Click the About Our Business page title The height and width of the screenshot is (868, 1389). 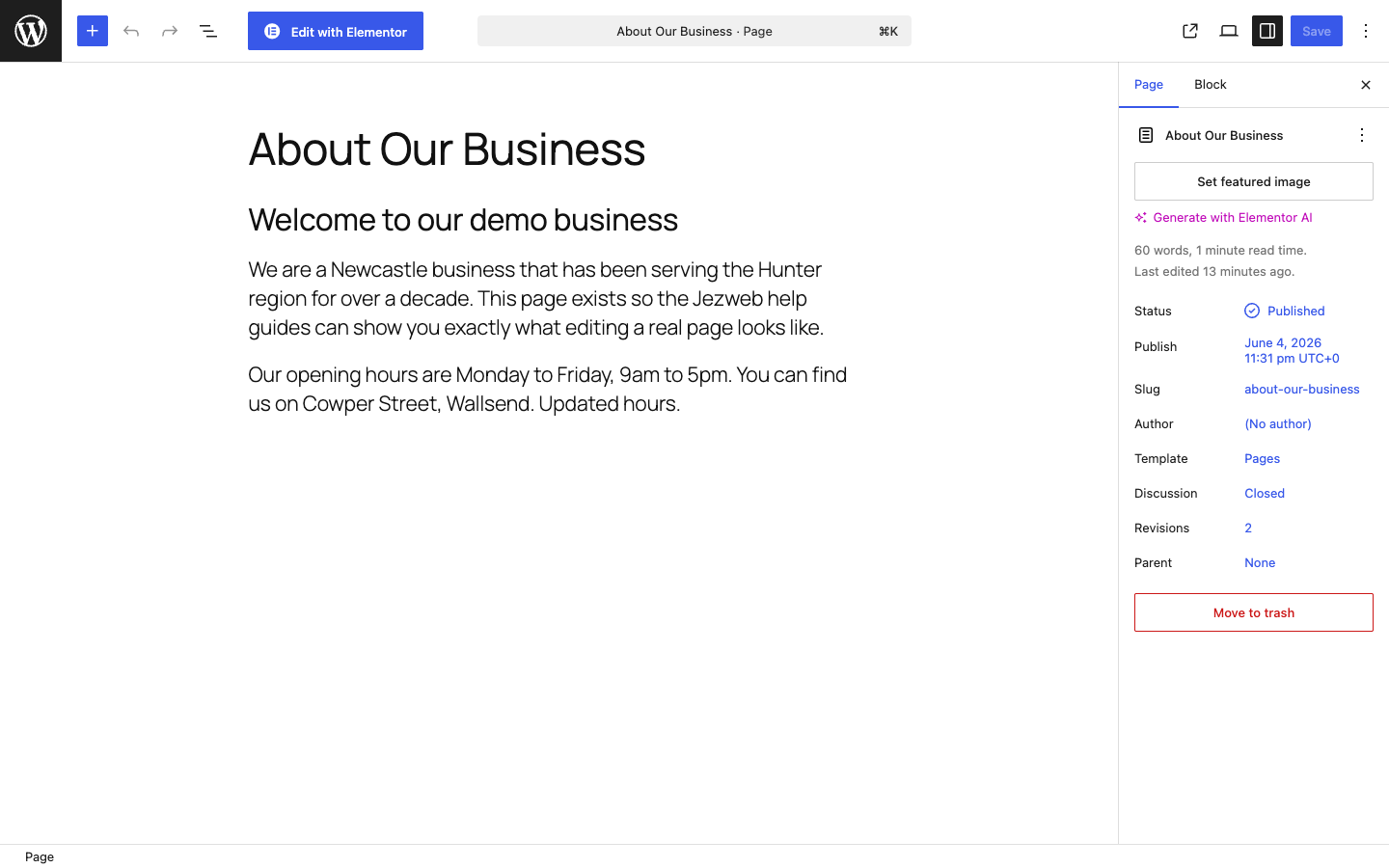447,149
